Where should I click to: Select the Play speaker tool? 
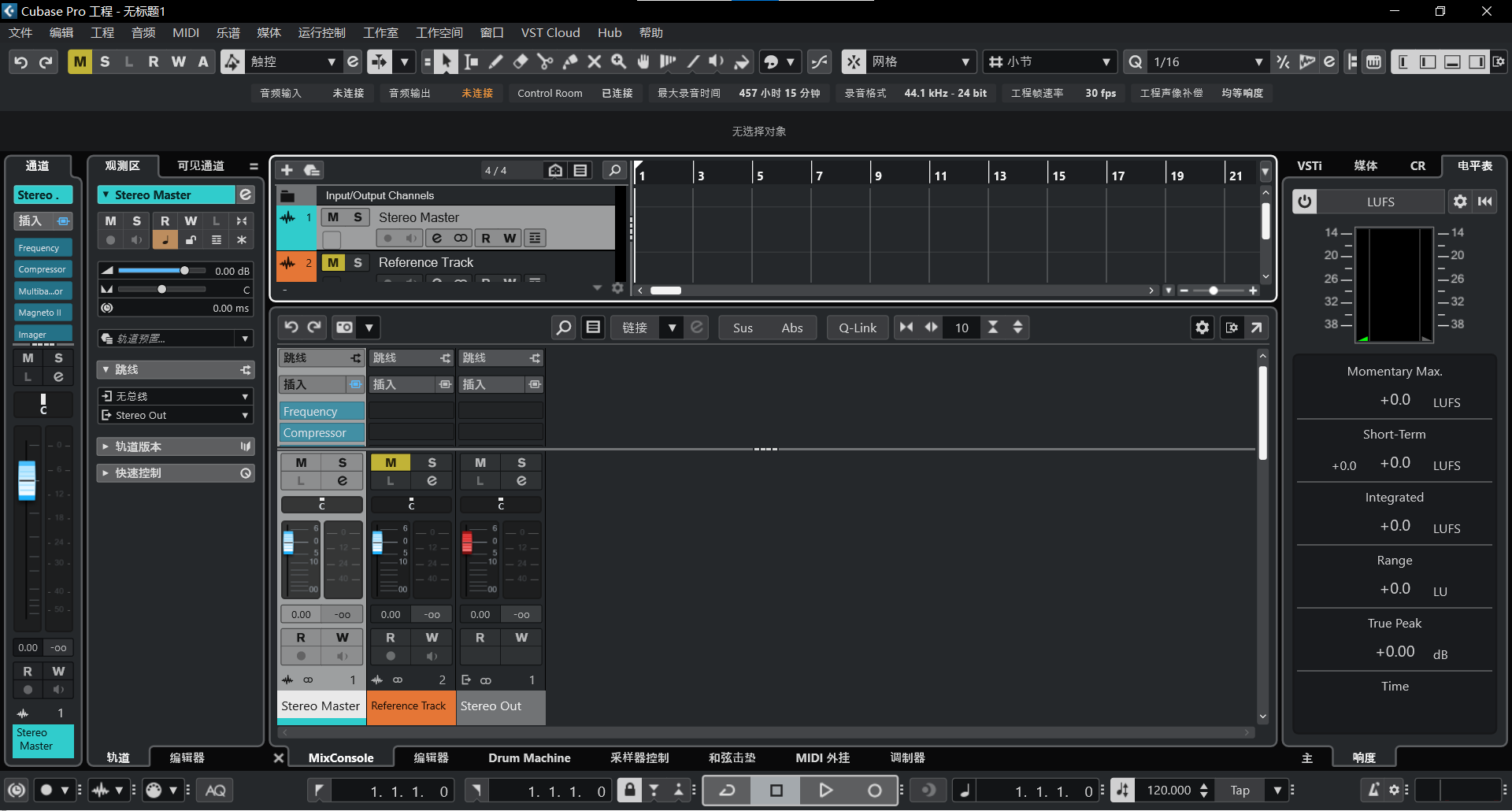716,61
